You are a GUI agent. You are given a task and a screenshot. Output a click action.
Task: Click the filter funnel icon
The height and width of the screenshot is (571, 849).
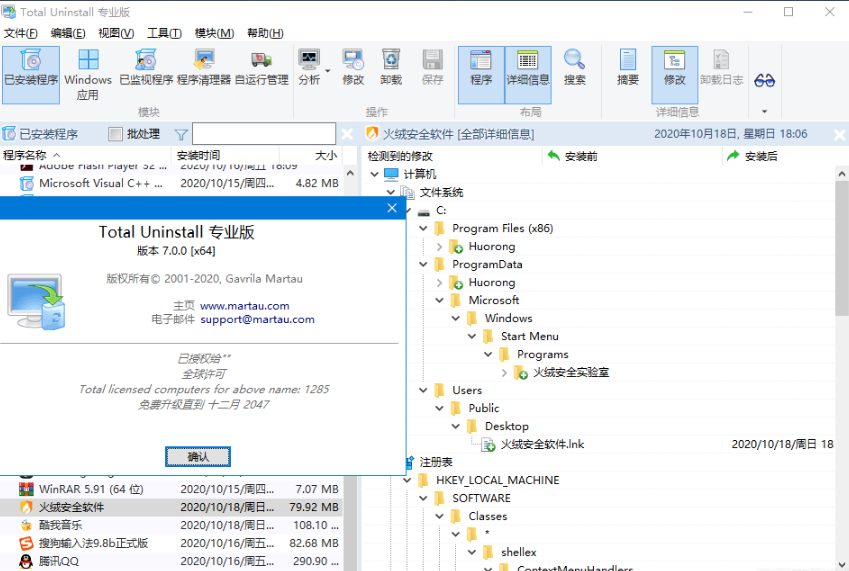click(x=181, y=134)
